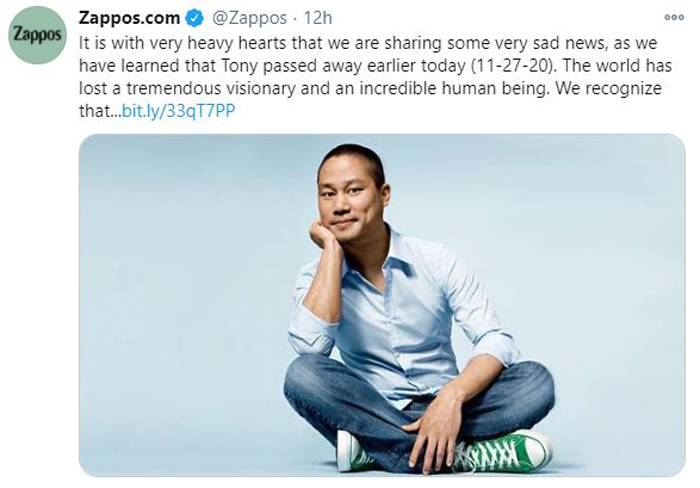700x488 pixels.
Task: Select the word "Tony" in the tweet
Action: (x=240, y=66)
